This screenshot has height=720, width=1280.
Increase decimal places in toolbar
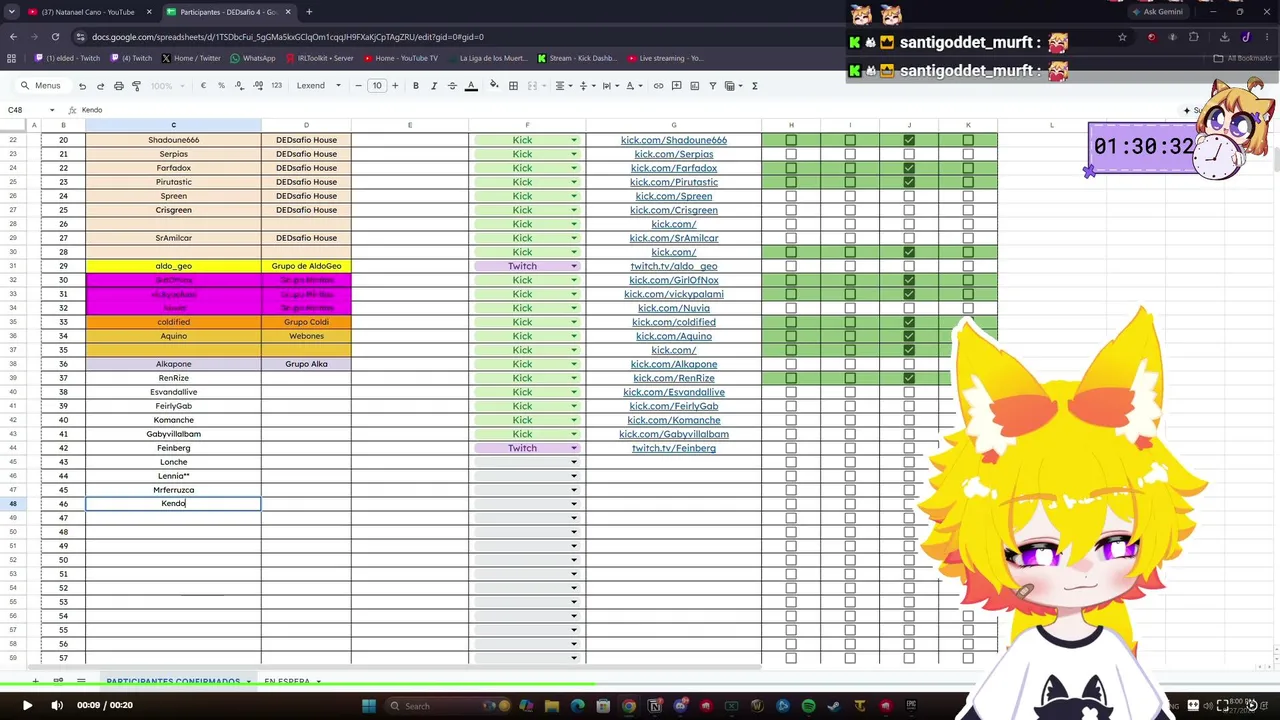click(258, 86)
